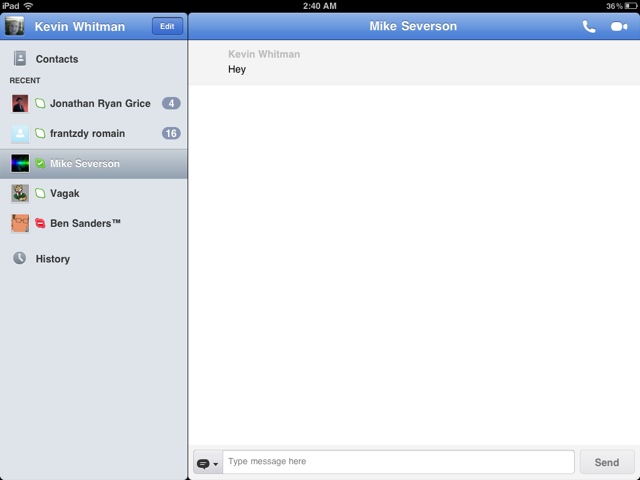Open chat with Vagak
The width and height of the screenshot is (640, 480).
coord(93,193)
